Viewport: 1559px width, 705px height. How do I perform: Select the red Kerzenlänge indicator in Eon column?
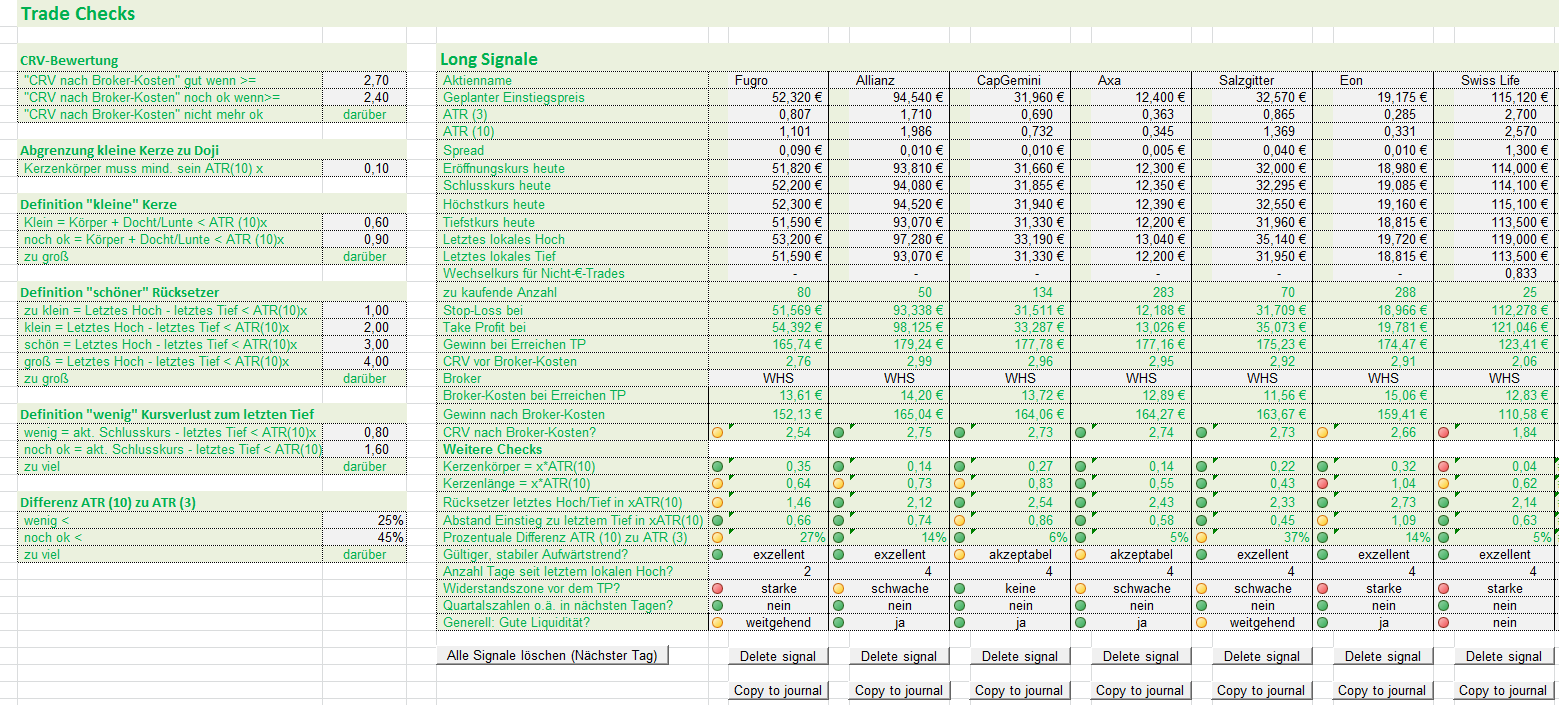(x=1322, y=484)
